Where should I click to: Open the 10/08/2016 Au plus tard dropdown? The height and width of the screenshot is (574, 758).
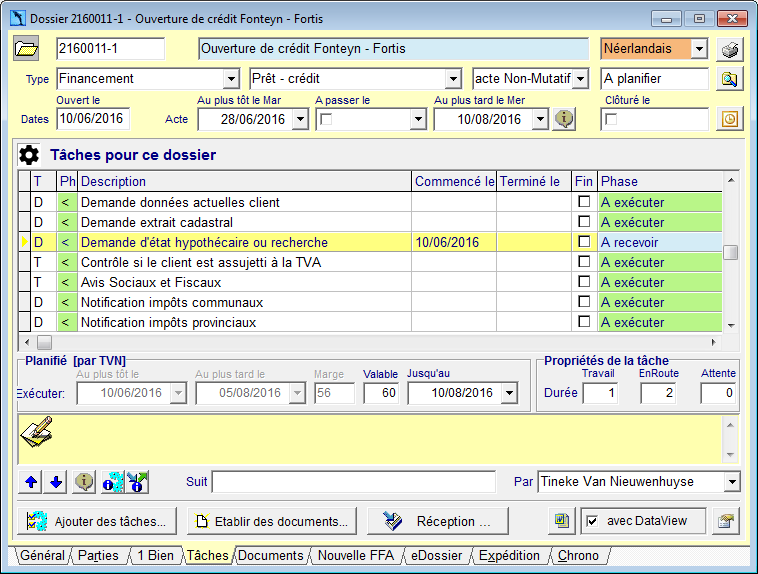[x=540, y=119]
